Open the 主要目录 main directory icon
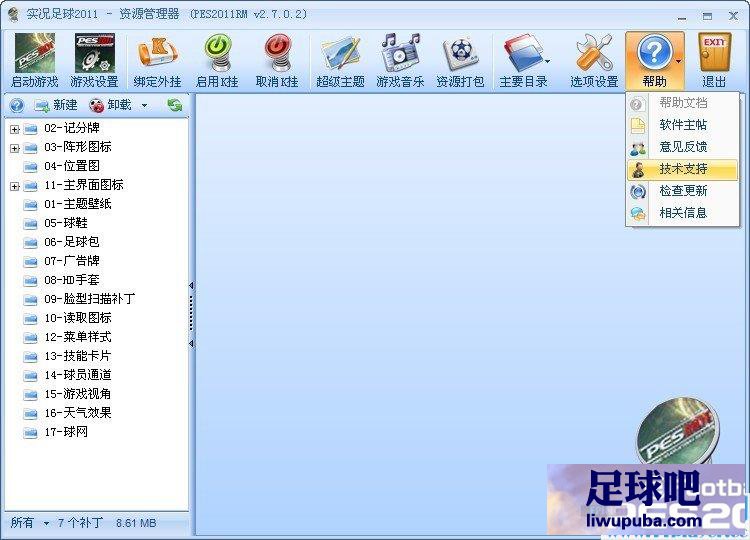 point(523,61)
